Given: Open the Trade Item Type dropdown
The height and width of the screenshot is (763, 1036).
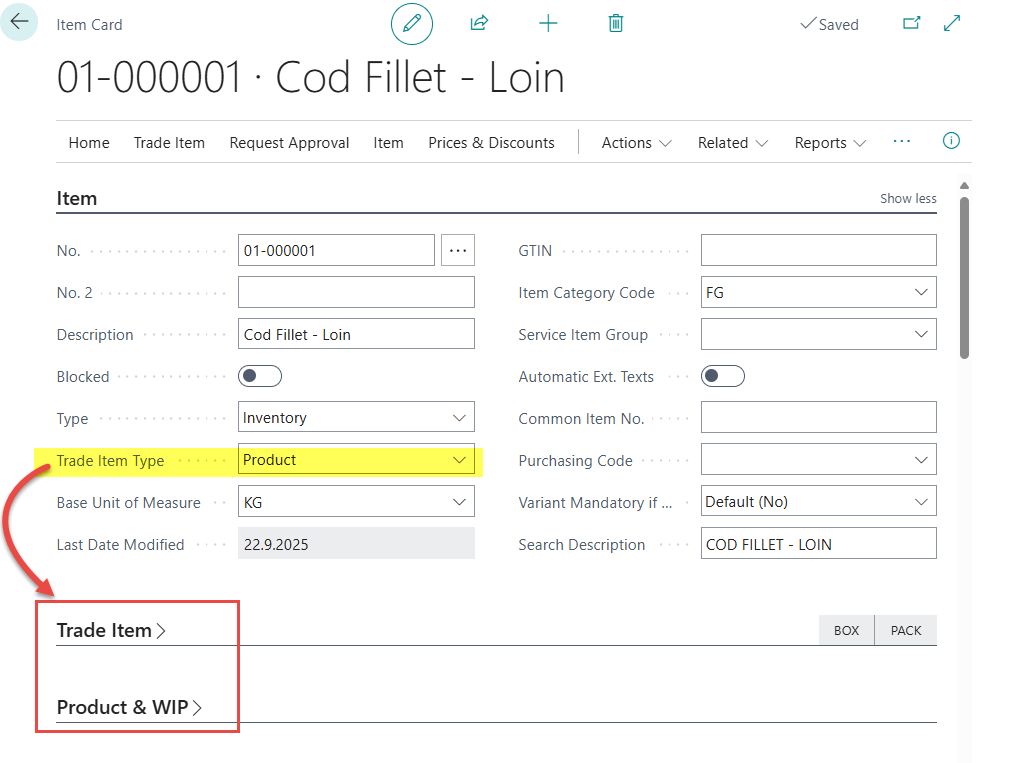Looking at the screenshot, I should [x=459, y=460].
